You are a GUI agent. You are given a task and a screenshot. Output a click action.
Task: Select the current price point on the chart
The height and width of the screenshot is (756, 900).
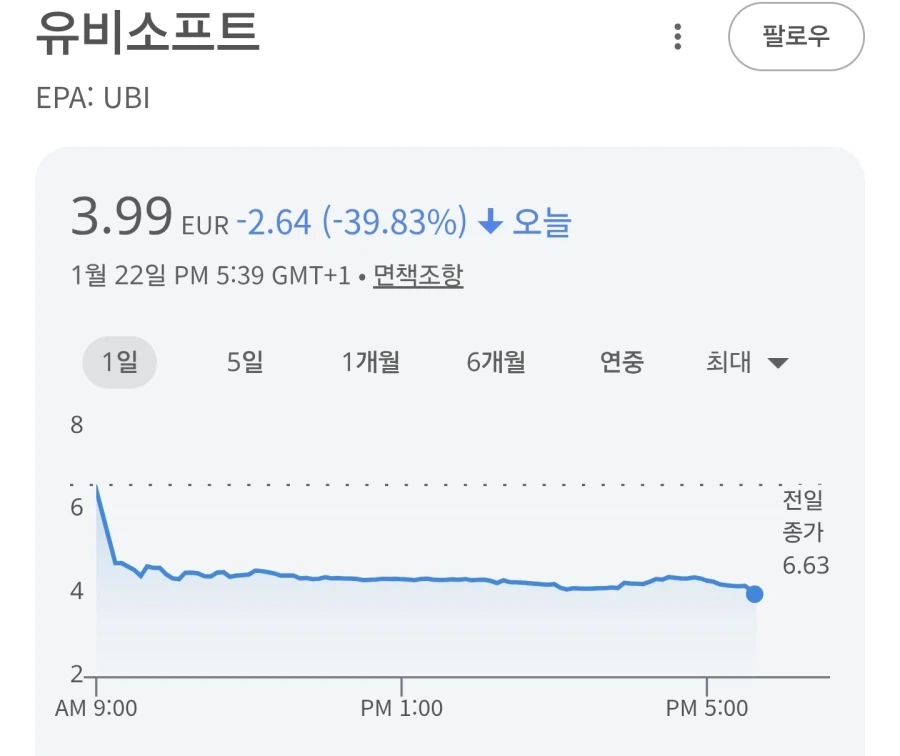(x=752, y=594)
